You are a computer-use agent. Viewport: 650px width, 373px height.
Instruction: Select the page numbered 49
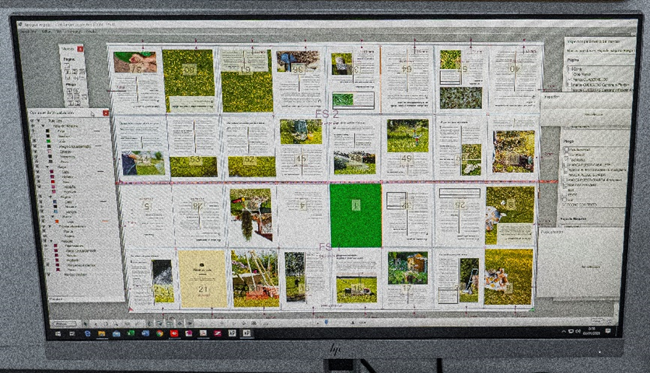point(407,148)
